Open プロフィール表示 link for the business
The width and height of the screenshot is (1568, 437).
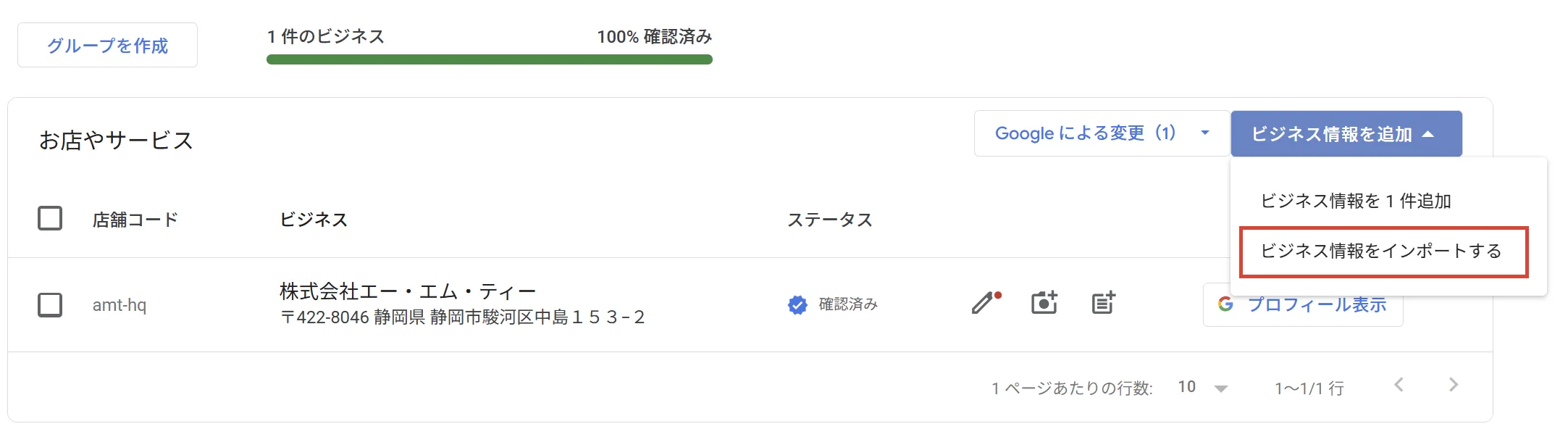coord(1317,305)
